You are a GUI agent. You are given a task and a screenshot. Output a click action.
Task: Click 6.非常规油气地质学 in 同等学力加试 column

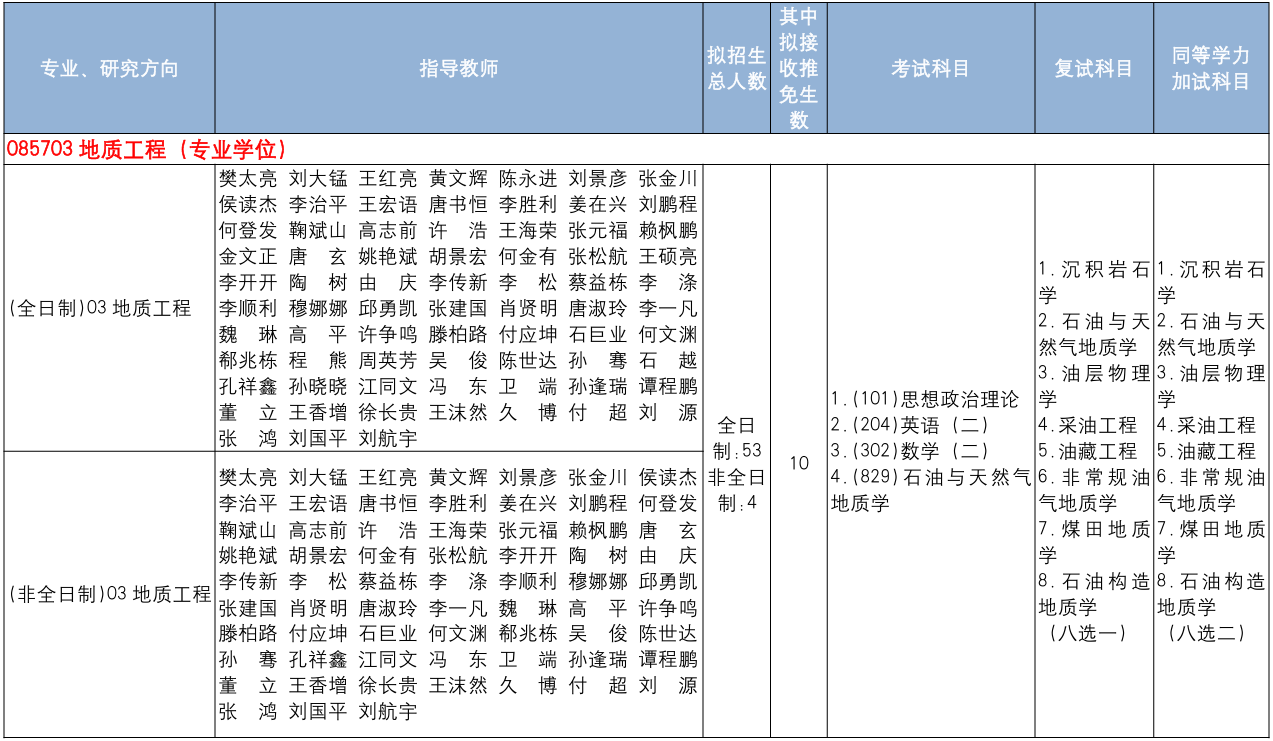(1211, 490)
